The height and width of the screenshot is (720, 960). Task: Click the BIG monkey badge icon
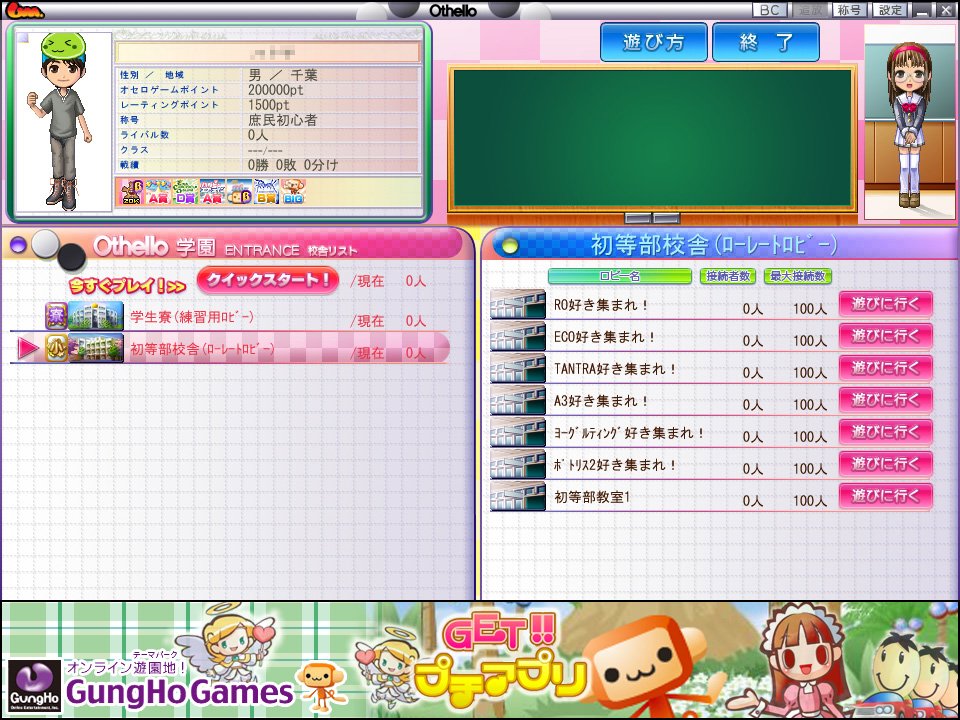point(293,192)
